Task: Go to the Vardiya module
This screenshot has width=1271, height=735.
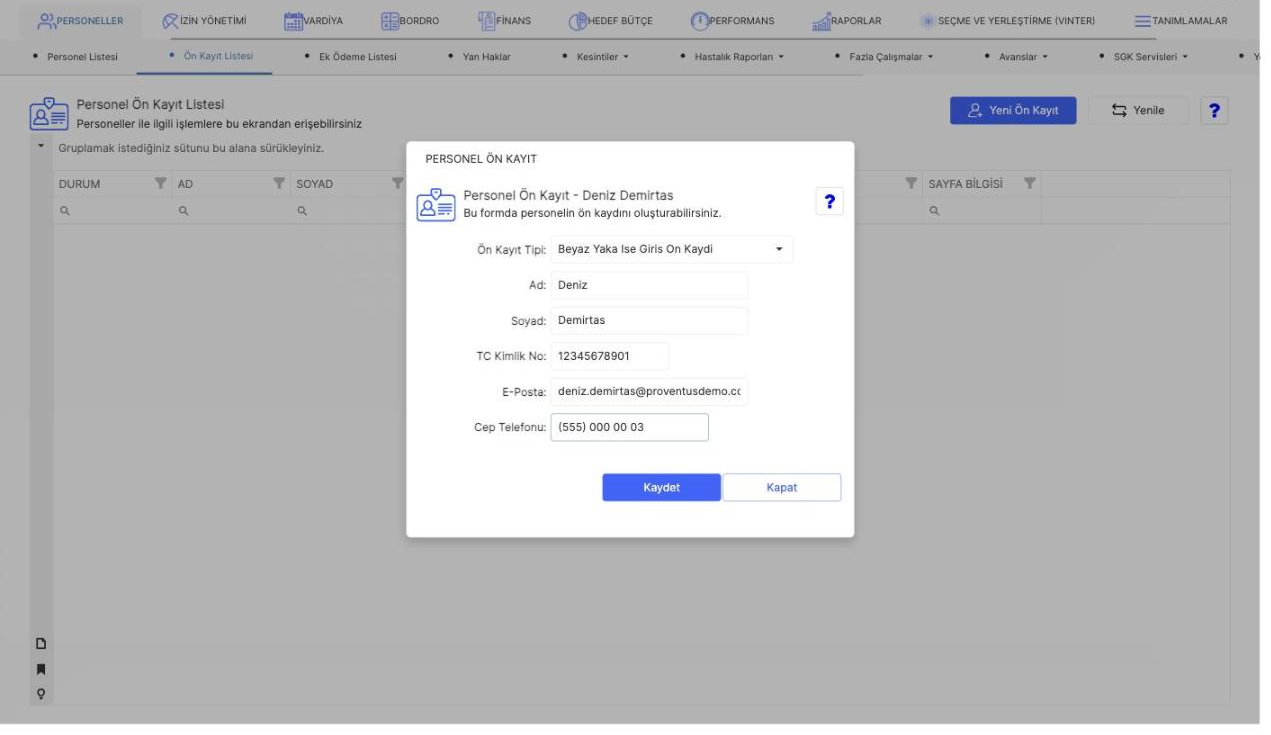Action: pos(312,21)
